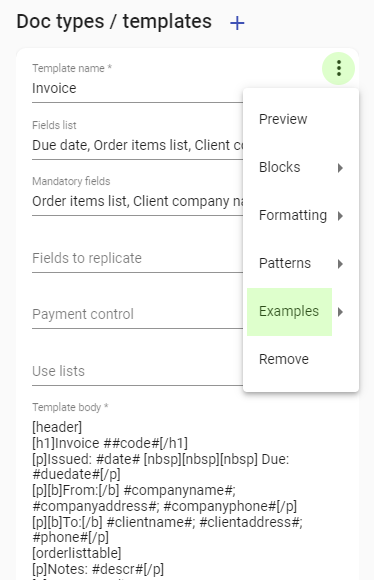Select Preview from the menu
The height and width of the screenshot is (580, 374).
point(301,119)
